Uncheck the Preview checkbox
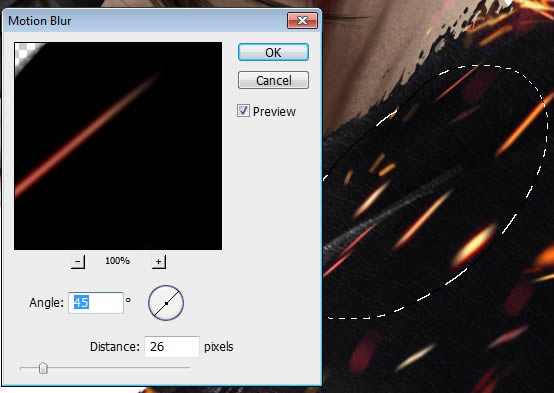 243,111
